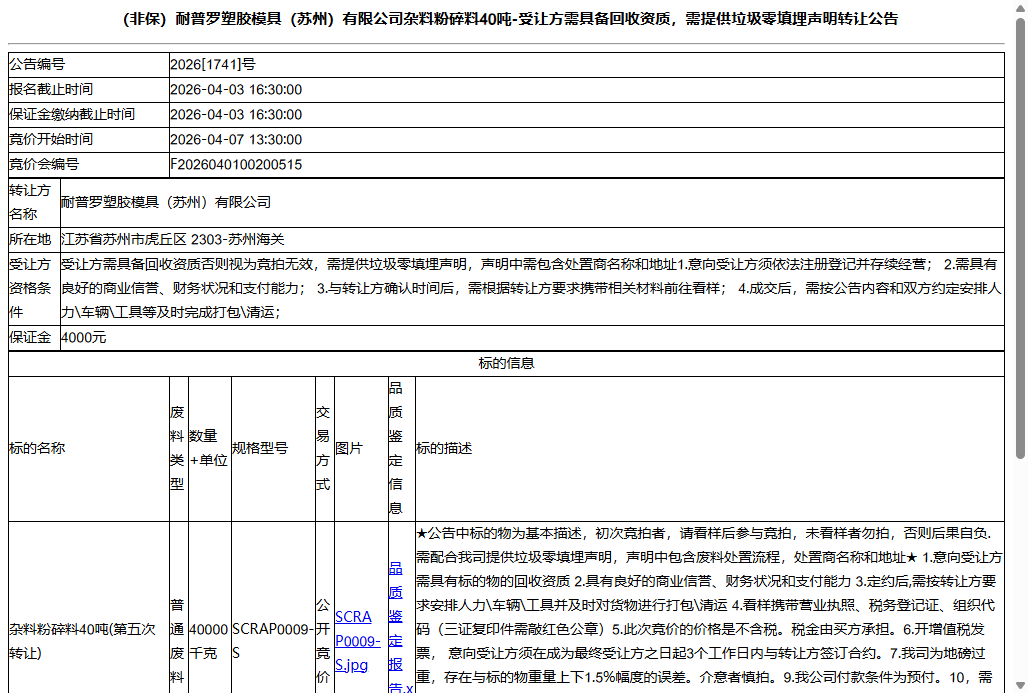Open the SCRAP0009-S.jpg image link
This screenshot has width=1028, height=693.
coord(357,642)
